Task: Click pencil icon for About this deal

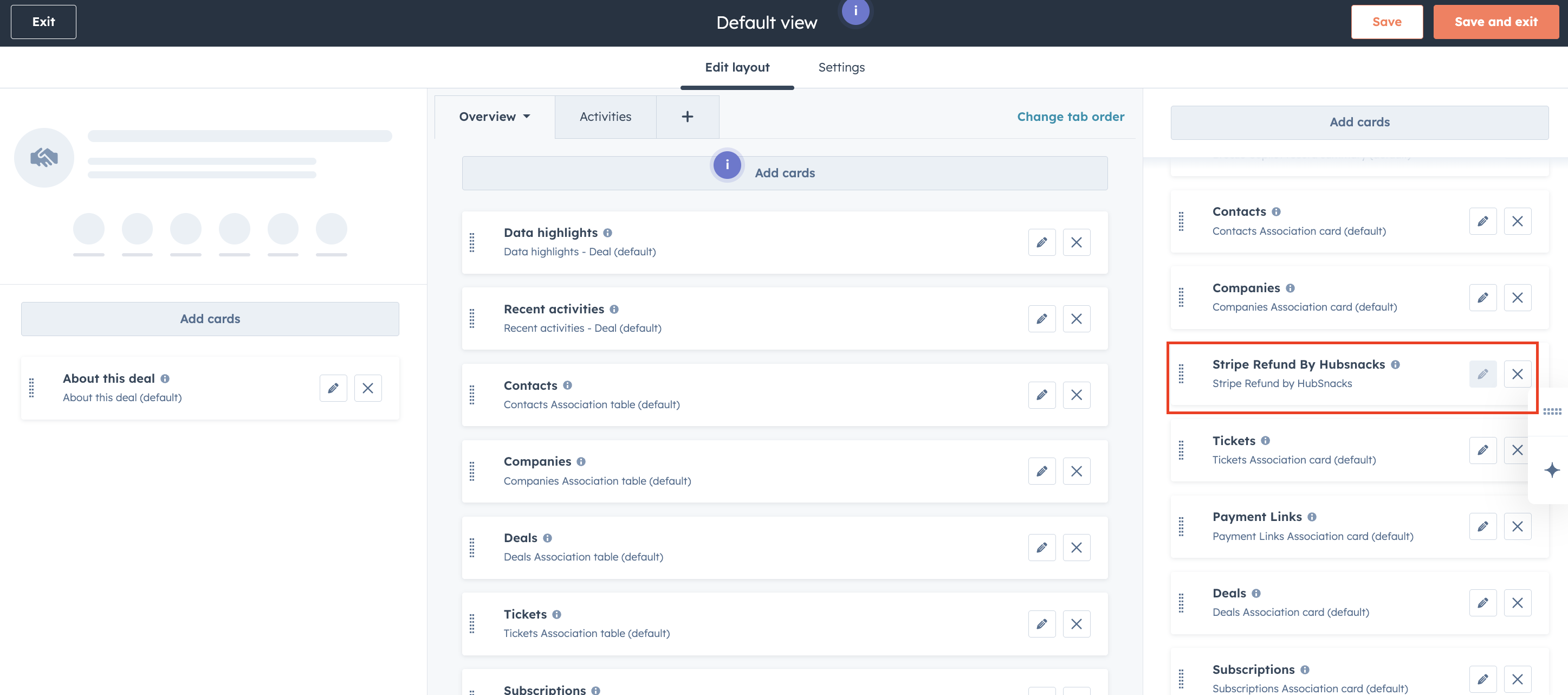Action: pyautogui.click(x=333, y=388)
